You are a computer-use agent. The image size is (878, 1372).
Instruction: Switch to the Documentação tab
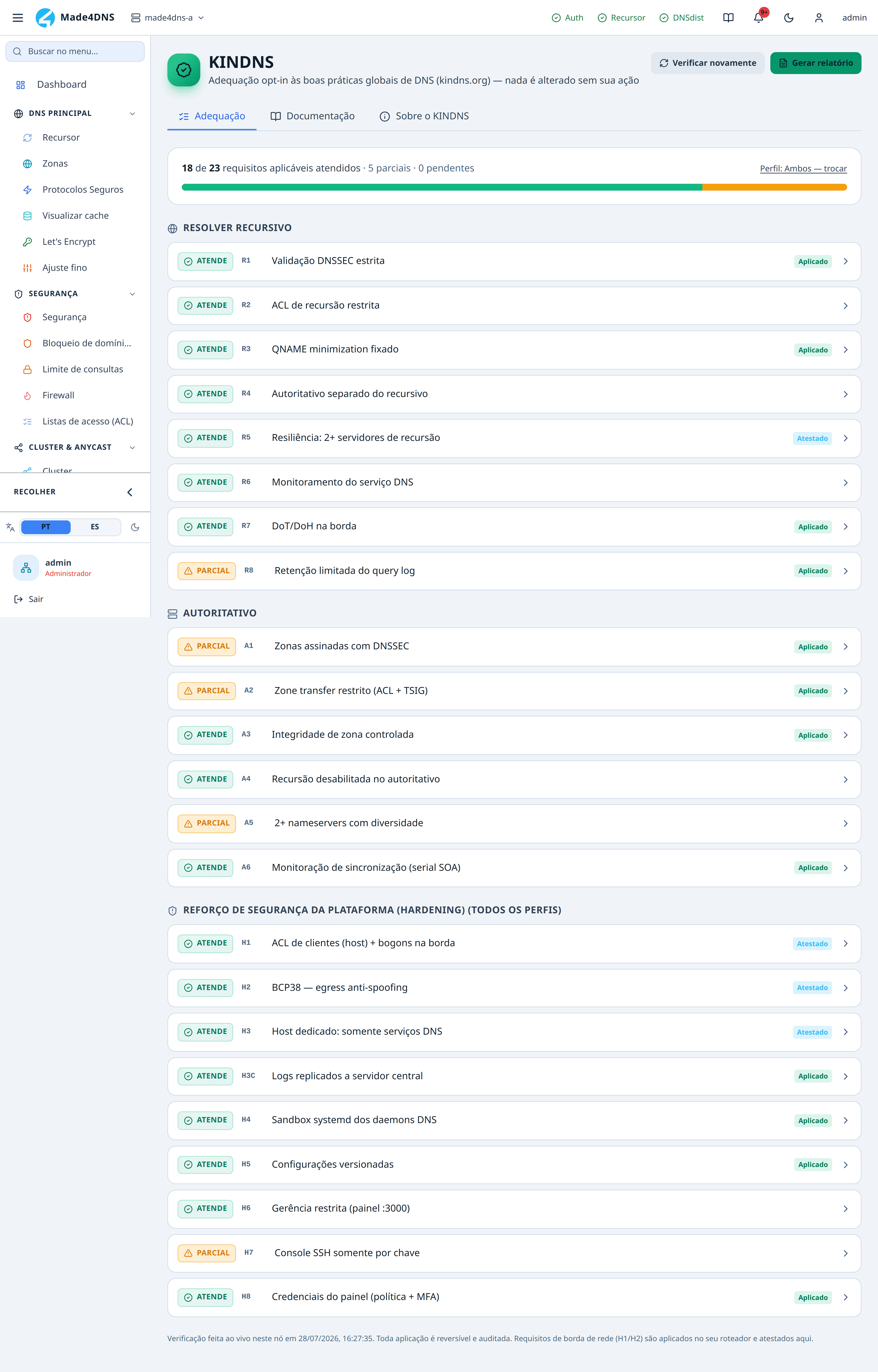pos(312,116)
